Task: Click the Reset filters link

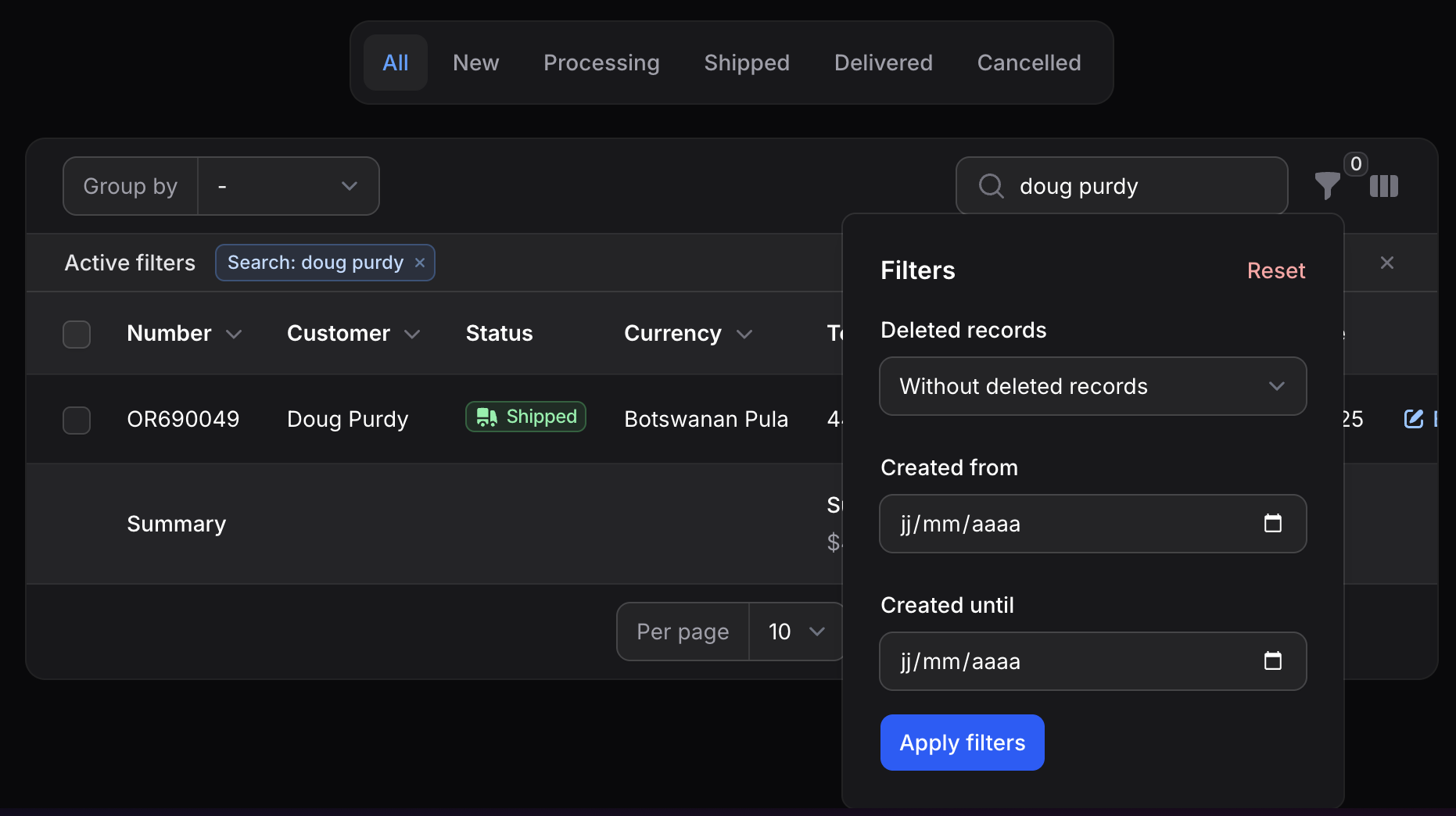Action: pyautogui.click(x=1275, y=270)
